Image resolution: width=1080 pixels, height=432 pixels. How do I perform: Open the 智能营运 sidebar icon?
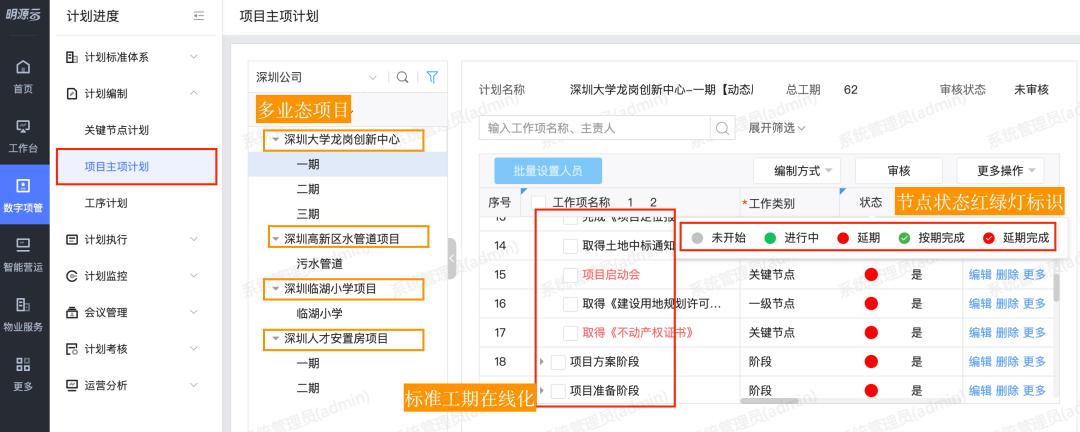(x=23, y=245)
